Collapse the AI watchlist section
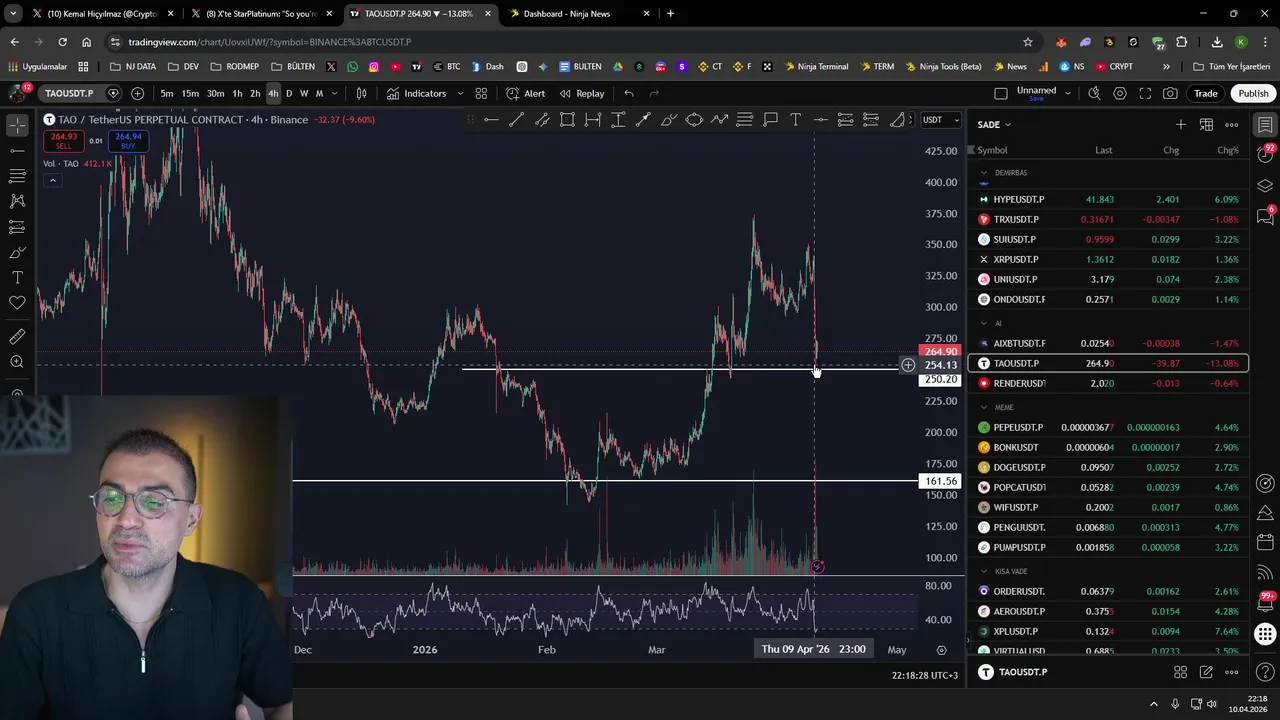Screen dimensions: 1280x720 (984, 323)
